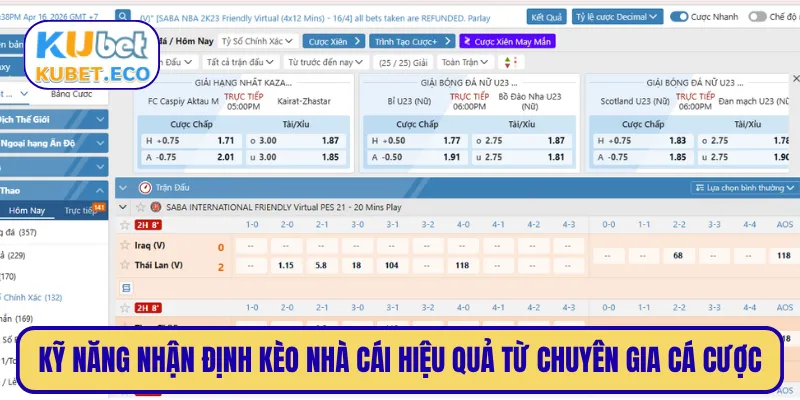Click the GIẢI HẠNG NHẤT KAZA... card title
The image size is (800, 400).
pyautogui.click(x=243, y=83)
